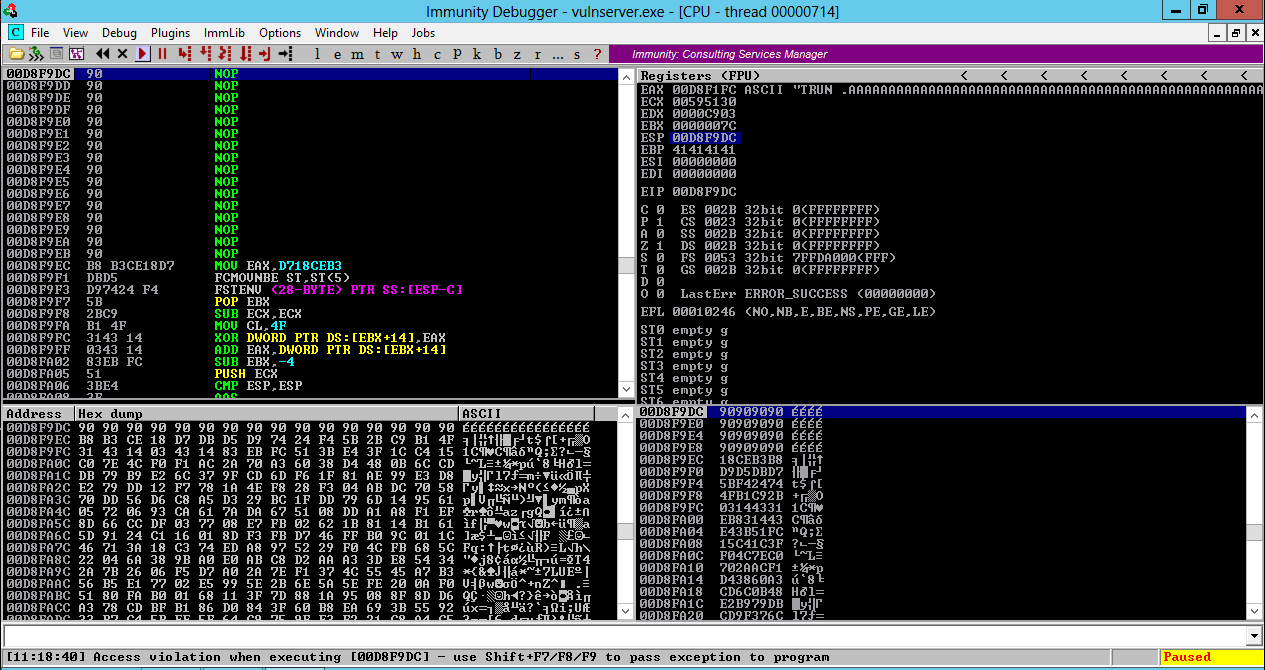The width and height of the screenshot is (1265, 670).
Task: Run the program with the play icon
Action: 142,53
